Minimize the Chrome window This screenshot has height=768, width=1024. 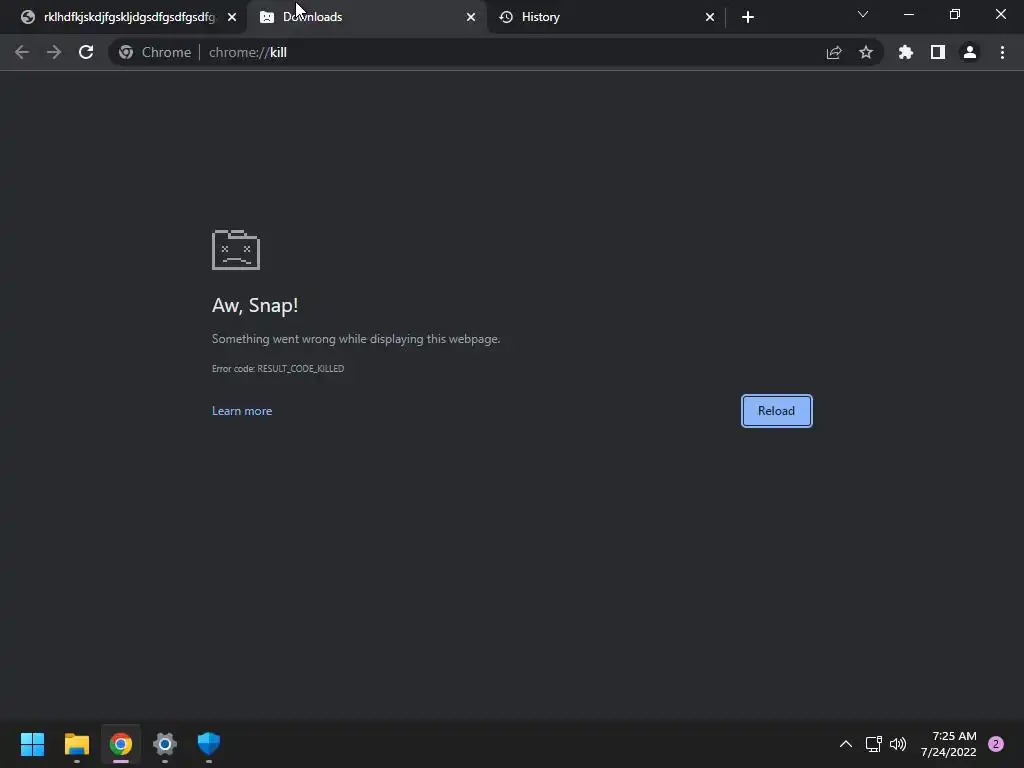click(909, 14)
